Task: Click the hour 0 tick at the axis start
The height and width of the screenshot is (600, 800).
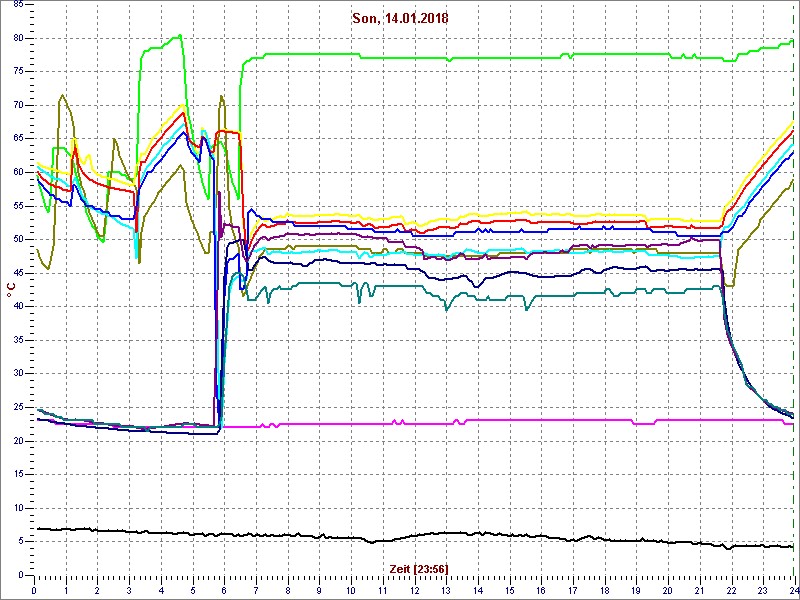Action: click(35, 590)
